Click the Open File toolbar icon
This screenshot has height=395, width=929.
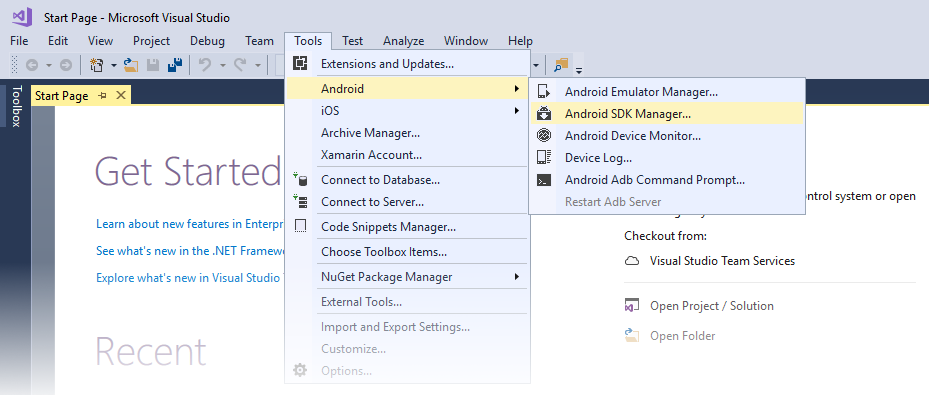tap(130, 65)
